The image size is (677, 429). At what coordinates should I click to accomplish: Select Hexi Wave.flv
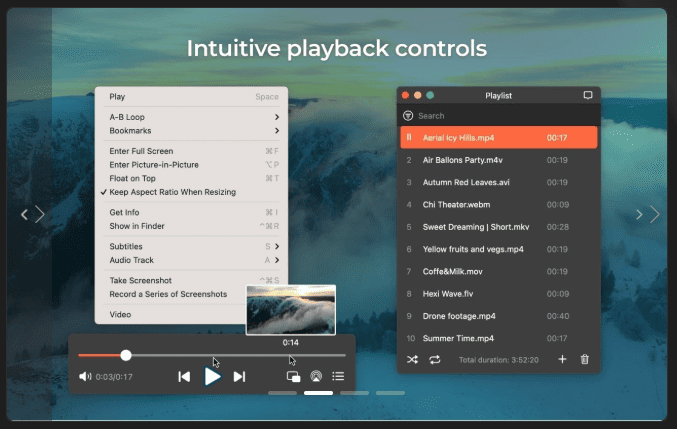[499, 294]
